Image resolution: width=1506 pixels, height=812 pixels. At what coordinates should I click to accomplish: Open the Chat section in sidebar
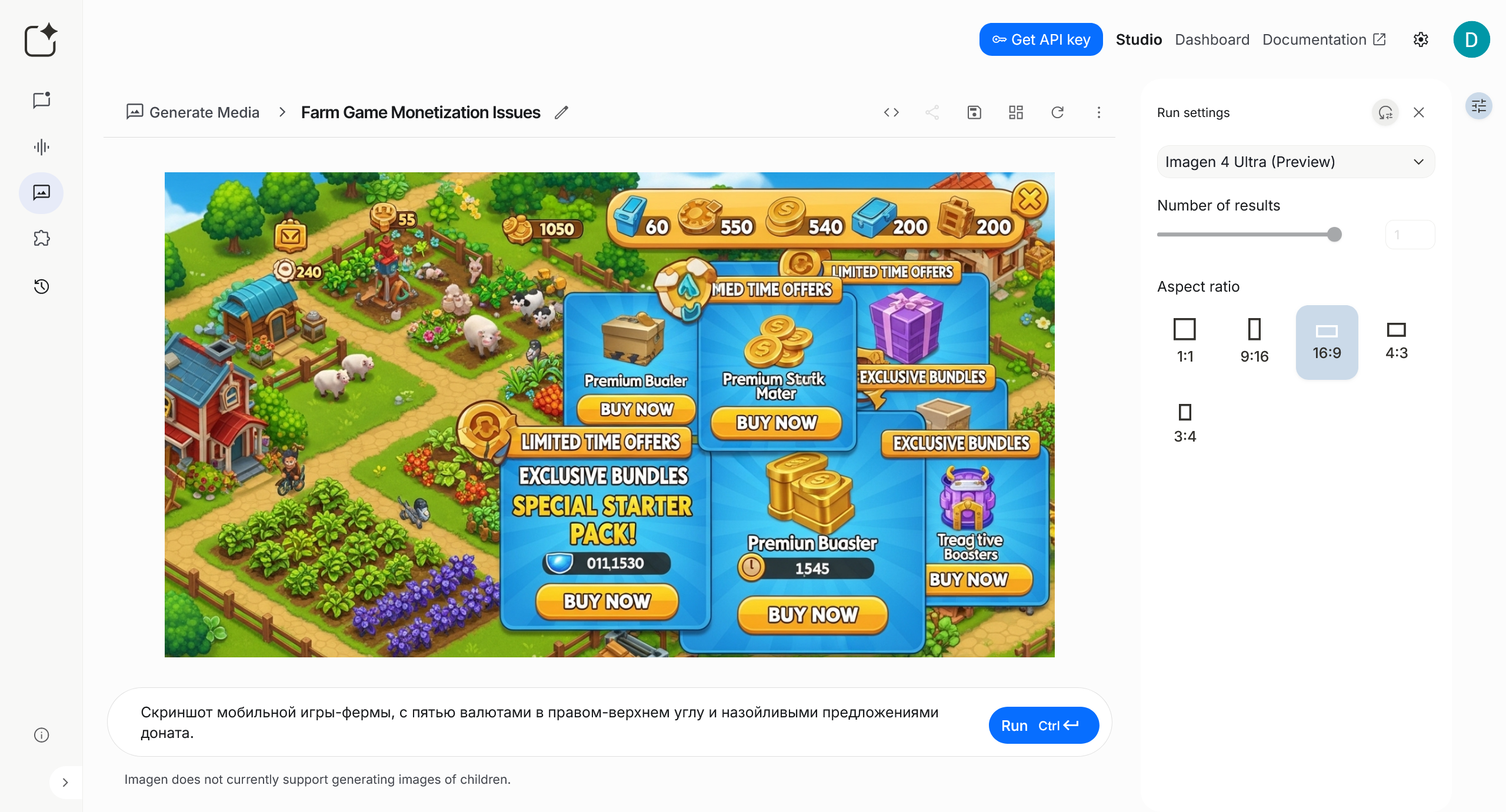coord(41,100)
